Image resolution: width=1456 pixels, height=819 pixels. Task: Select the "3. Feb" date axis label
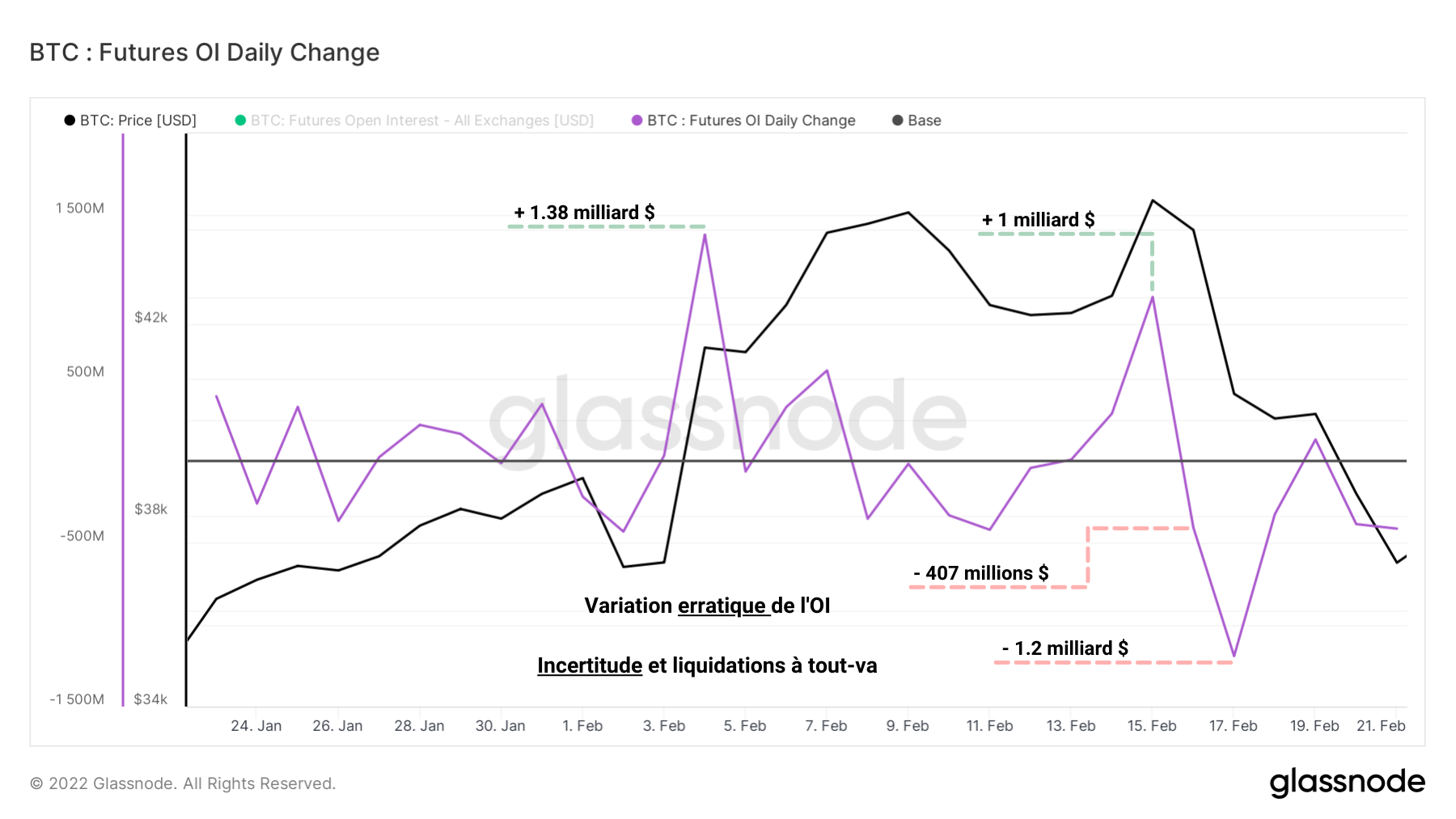pos(664,726)
